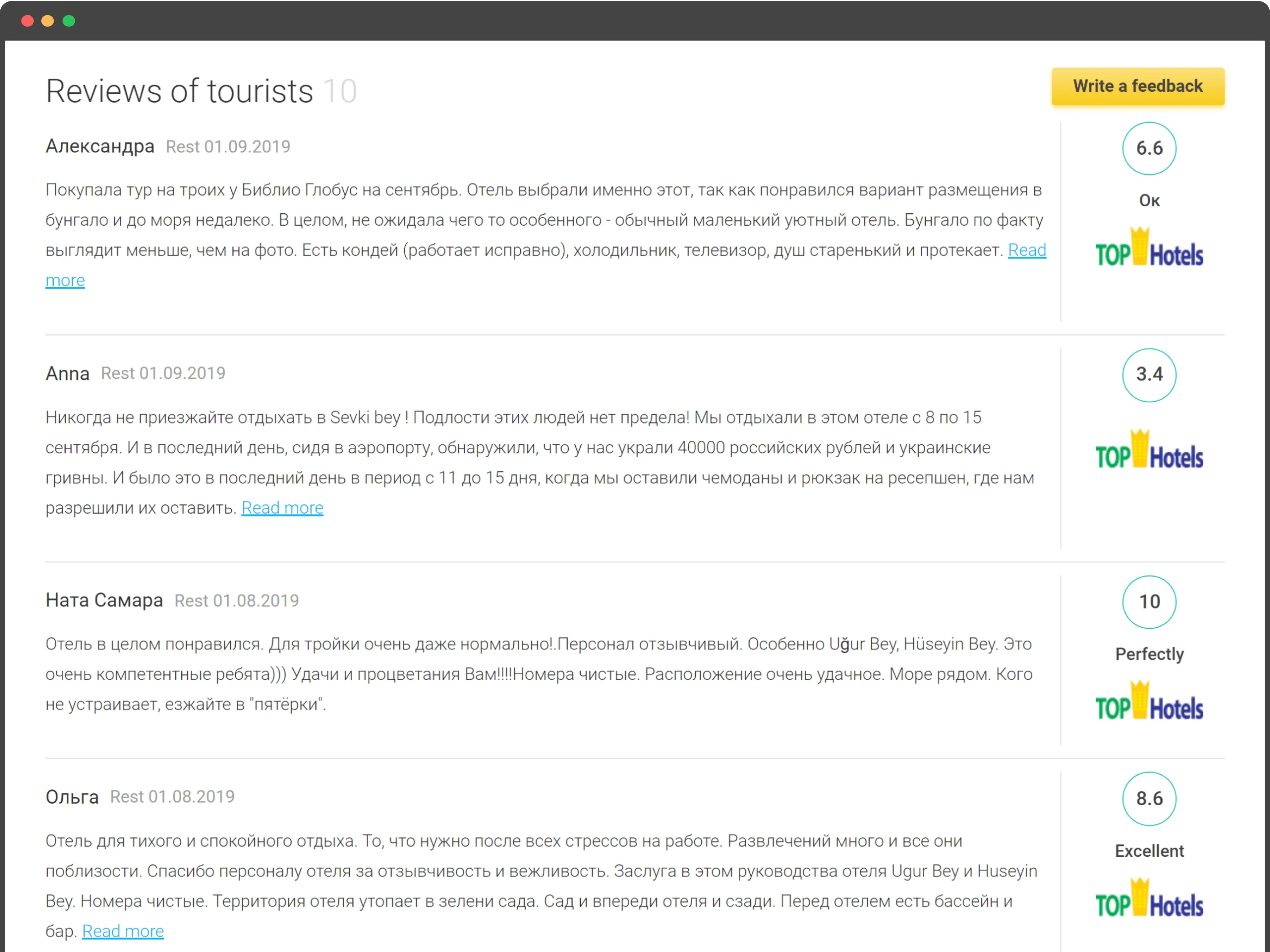
Task: Click the Write a feedback button
Action: click(x=1137, y=86)
